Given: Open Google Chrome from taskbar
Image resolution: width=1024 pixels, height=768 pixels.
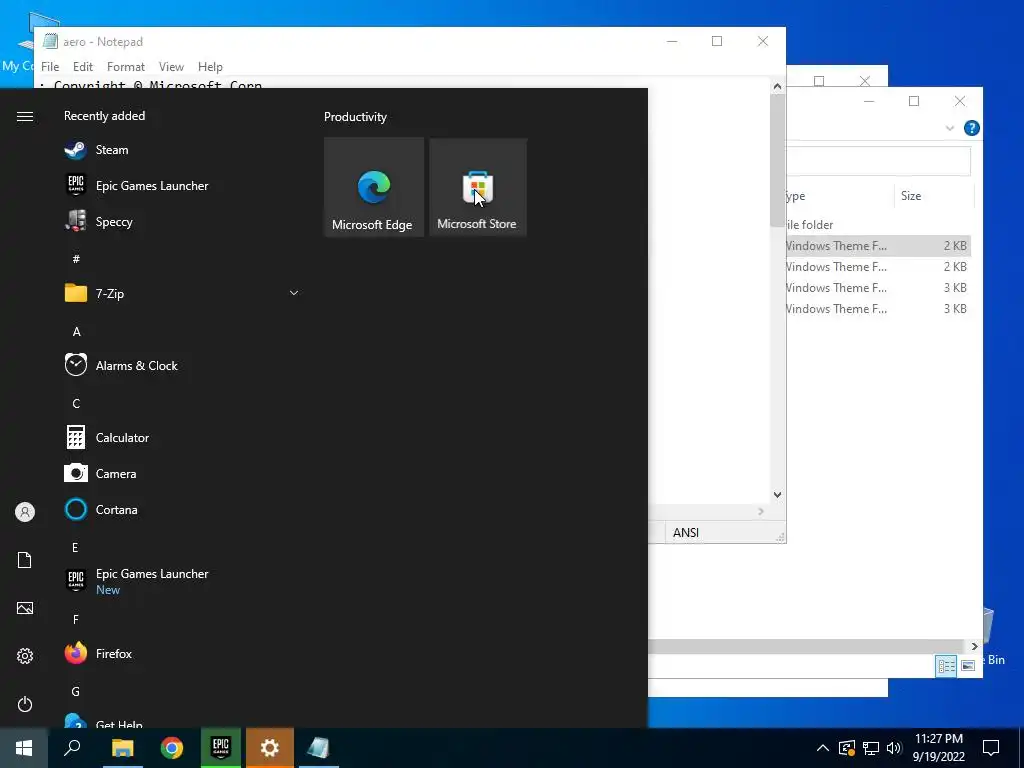Looking at the screenshot, I should coord(172,748).
